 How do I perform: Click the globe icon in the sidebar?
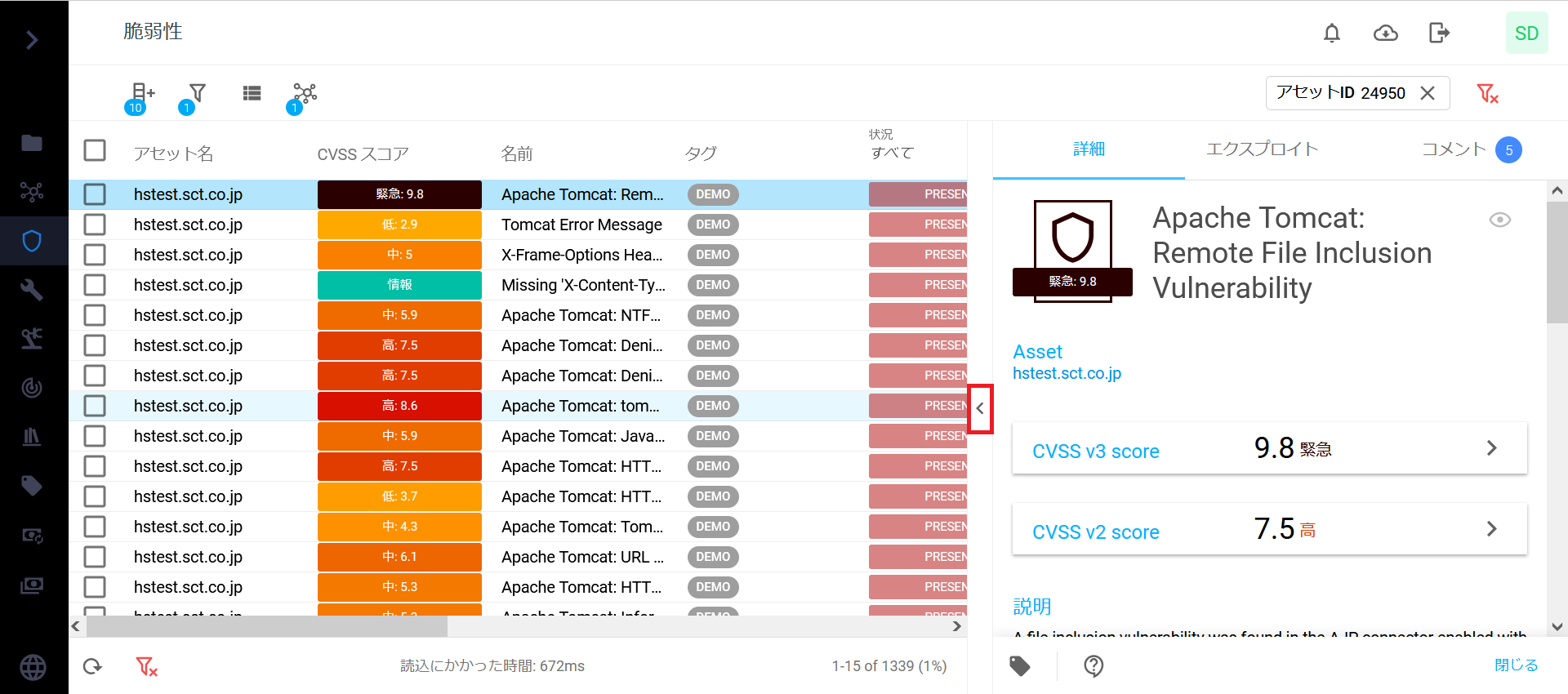tap(33, 667)
